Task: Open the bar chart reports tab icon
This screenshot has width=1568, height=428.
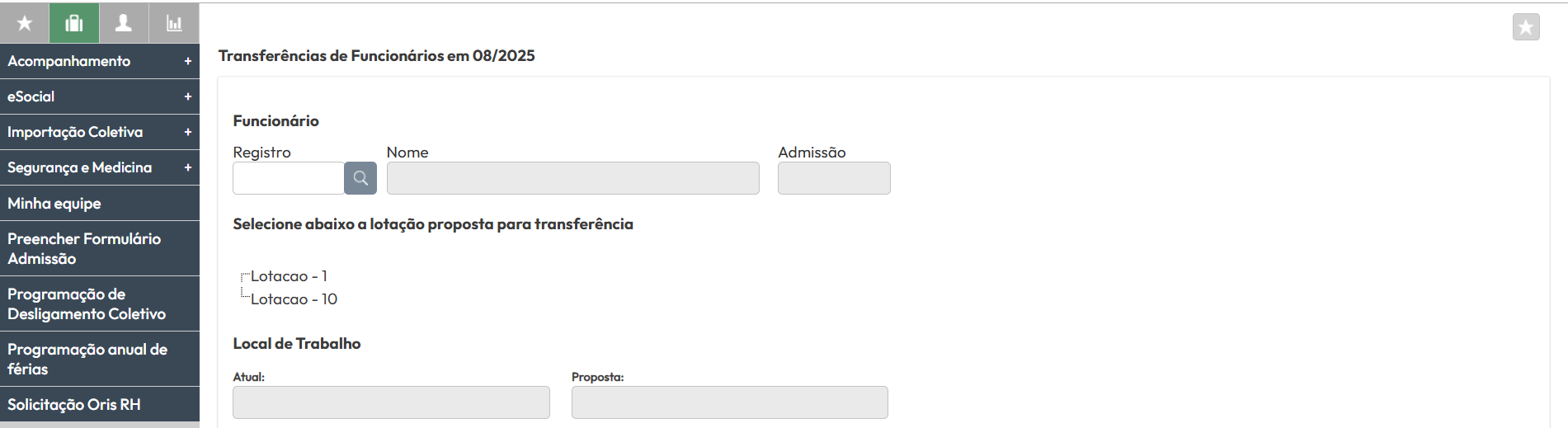Action: (174, 23)
